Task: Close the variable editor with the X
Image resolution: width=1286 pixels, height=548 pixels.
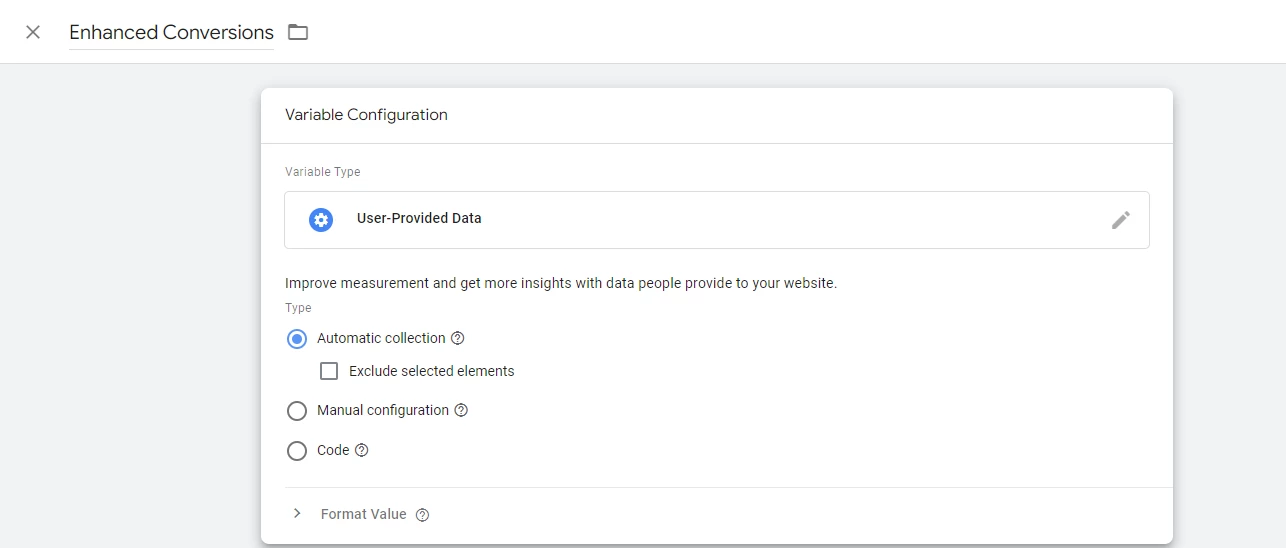Action: tap(33, 32)
